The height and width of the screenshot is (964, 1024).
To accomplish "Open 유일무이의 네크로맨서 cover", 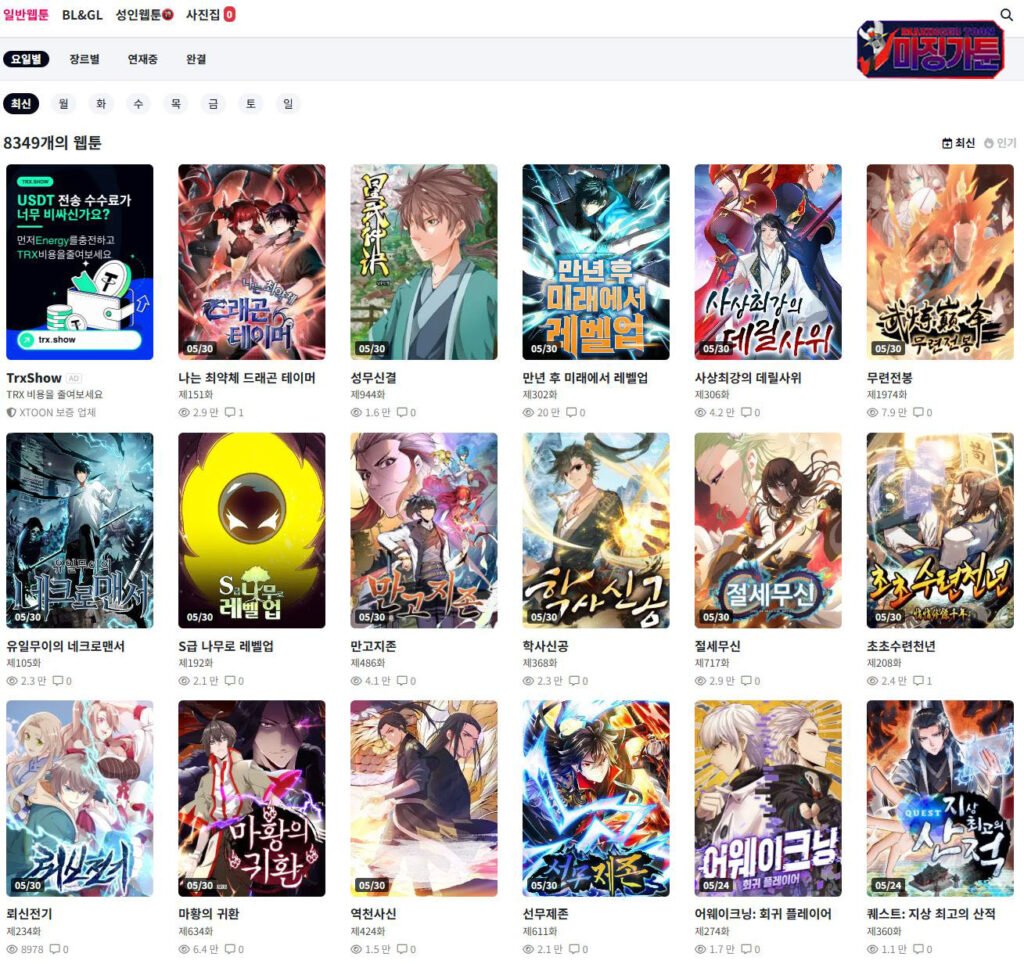I will pos(80,530).
